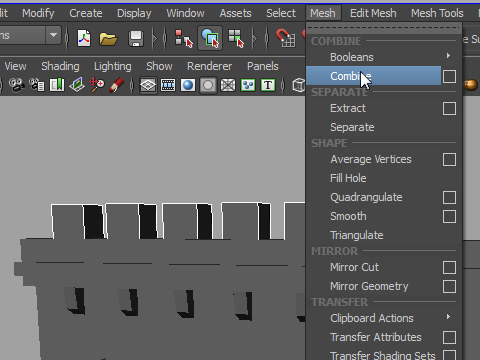Open Combine option box
The image size is (480, 360).
click(449, 76)
